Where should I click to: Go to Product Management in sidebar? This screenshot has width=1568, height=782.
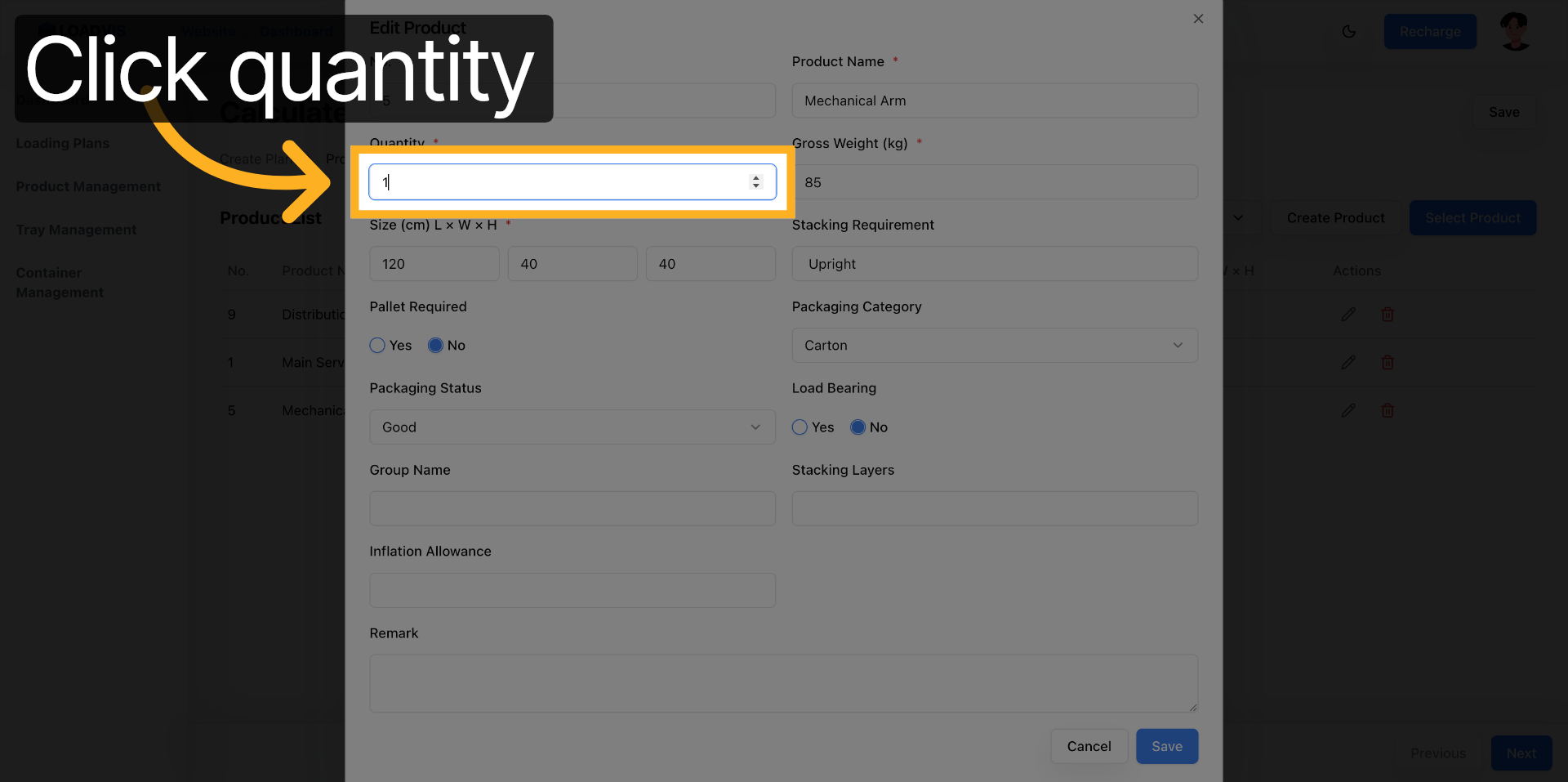click(88, 186)
